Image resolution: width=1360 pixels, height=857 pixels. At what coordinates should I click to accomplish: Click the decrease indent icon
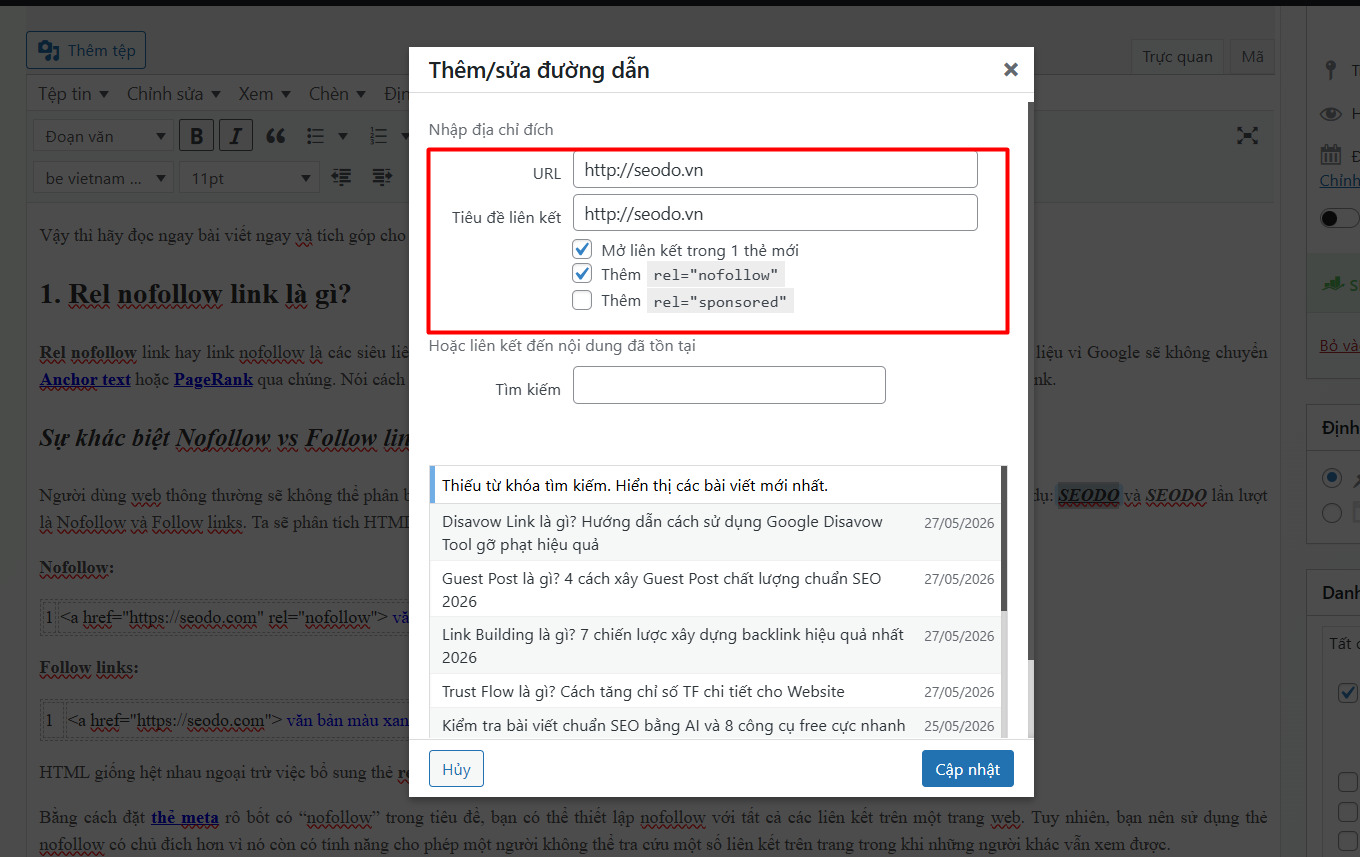tap(342, 177)
